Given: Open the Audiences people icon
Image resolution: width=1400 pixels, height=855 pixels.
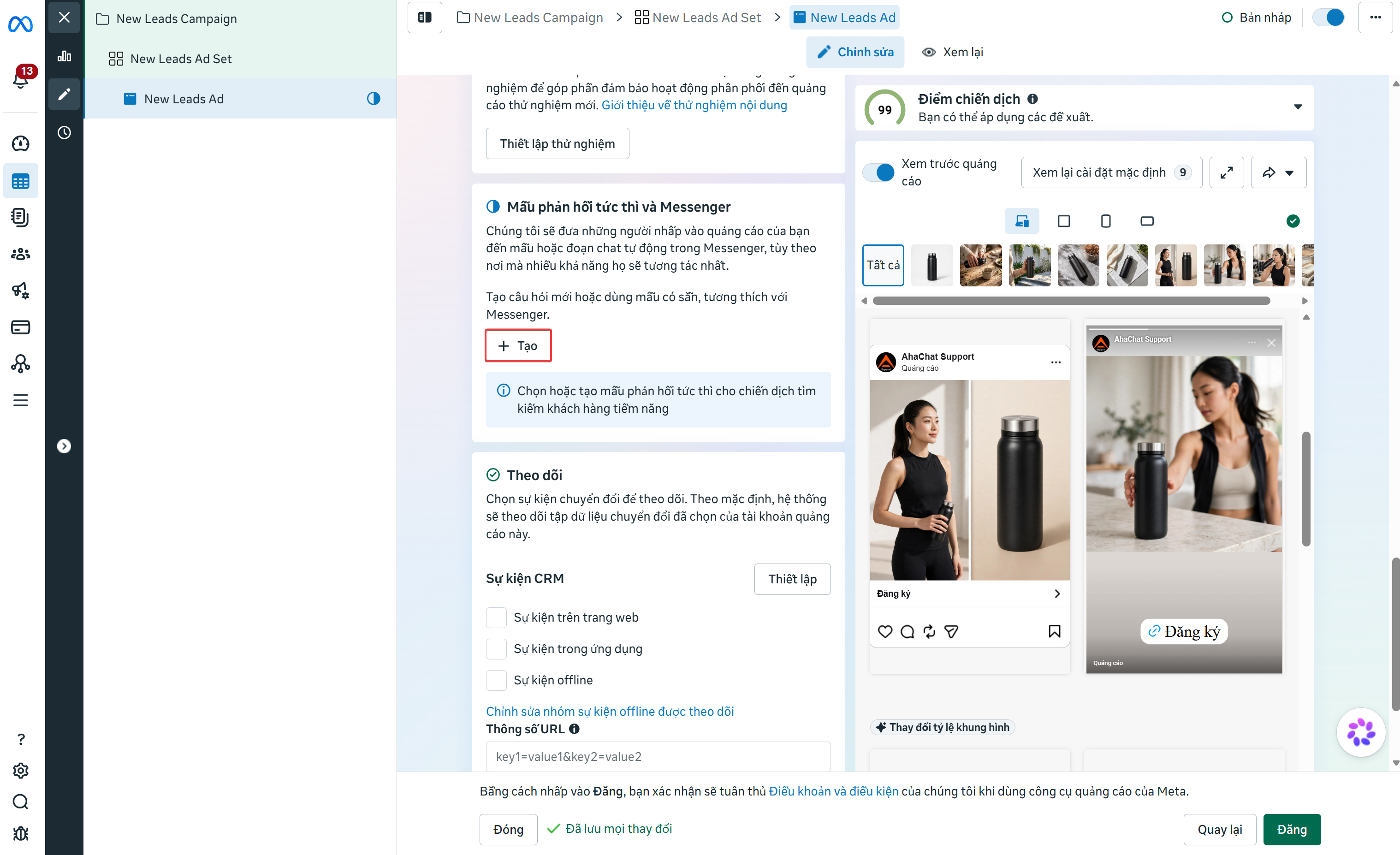Looking at the screenshot, I should coord(20,254).
